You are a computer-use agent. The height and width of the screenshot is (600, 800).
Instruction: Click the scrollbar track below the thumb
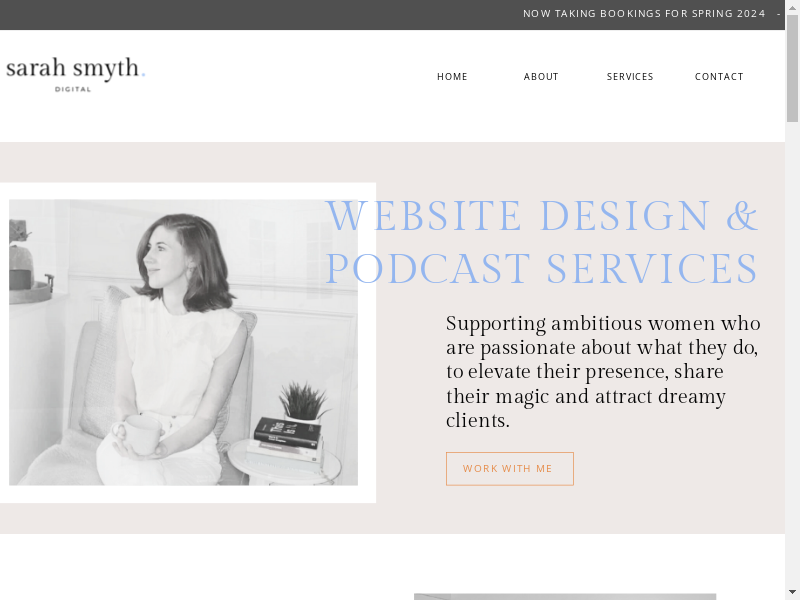792,350
